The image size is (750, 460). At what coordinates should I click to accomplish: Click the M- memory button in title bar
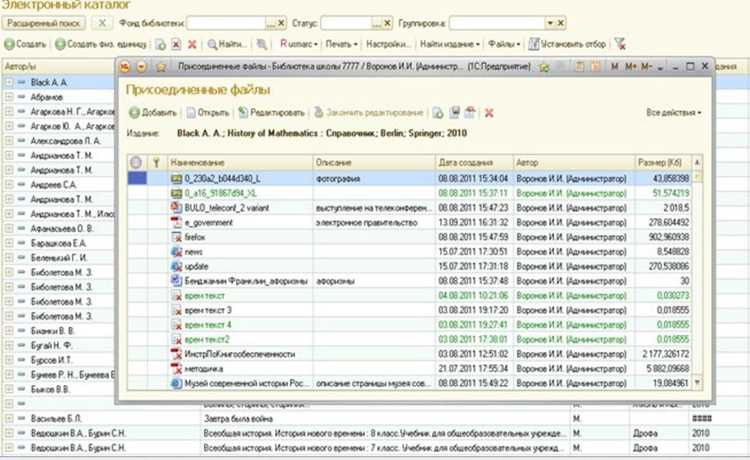[x=646, y=67]
